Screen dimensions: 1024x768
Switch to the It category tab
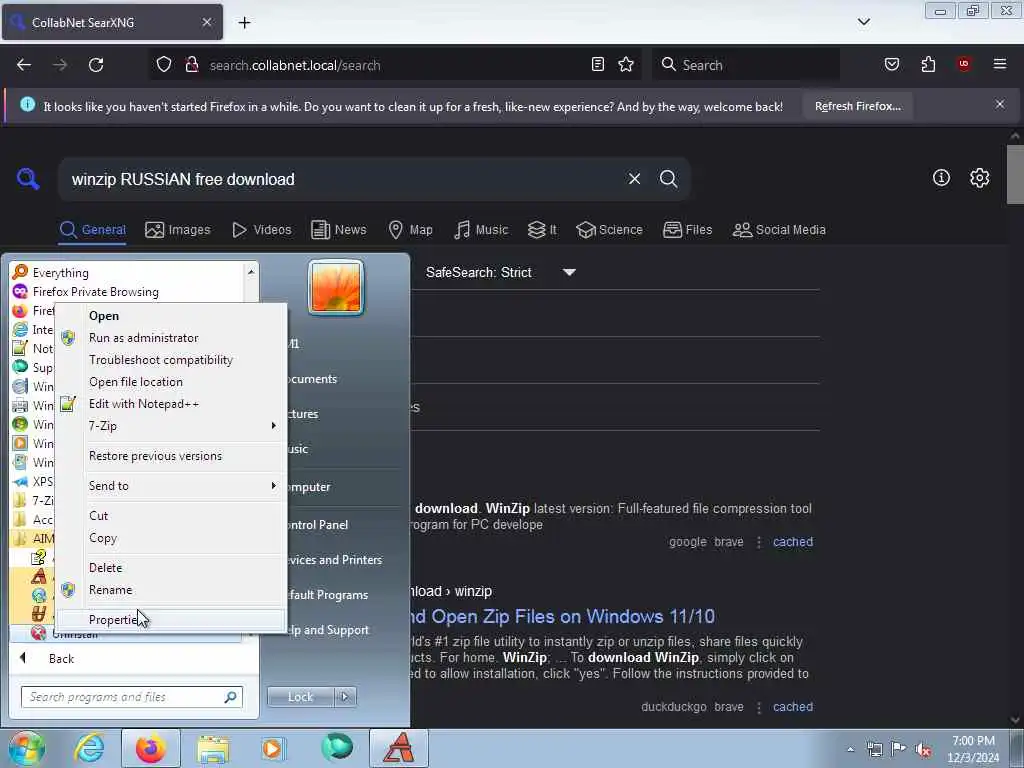pos(542,230)
